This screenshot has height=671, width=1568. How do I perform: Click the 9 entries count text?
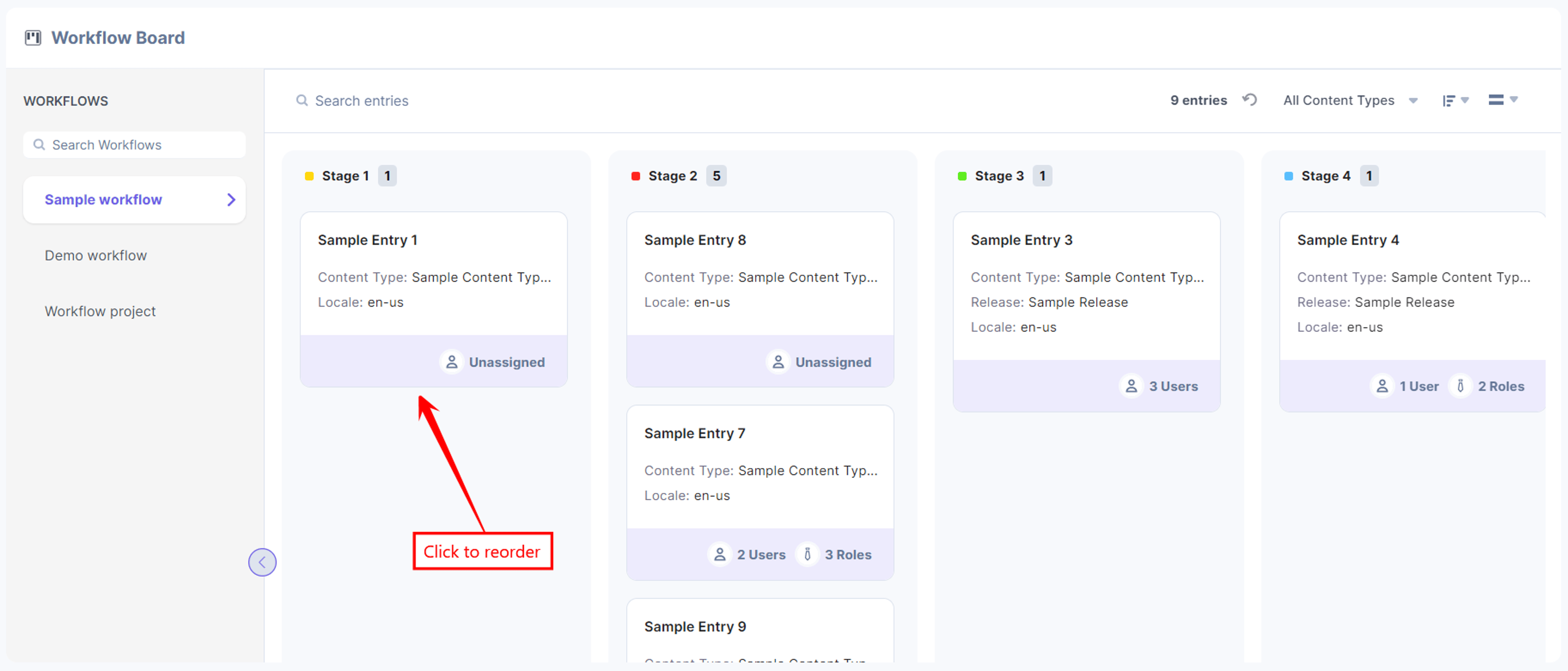click(x=1198, y=100)
